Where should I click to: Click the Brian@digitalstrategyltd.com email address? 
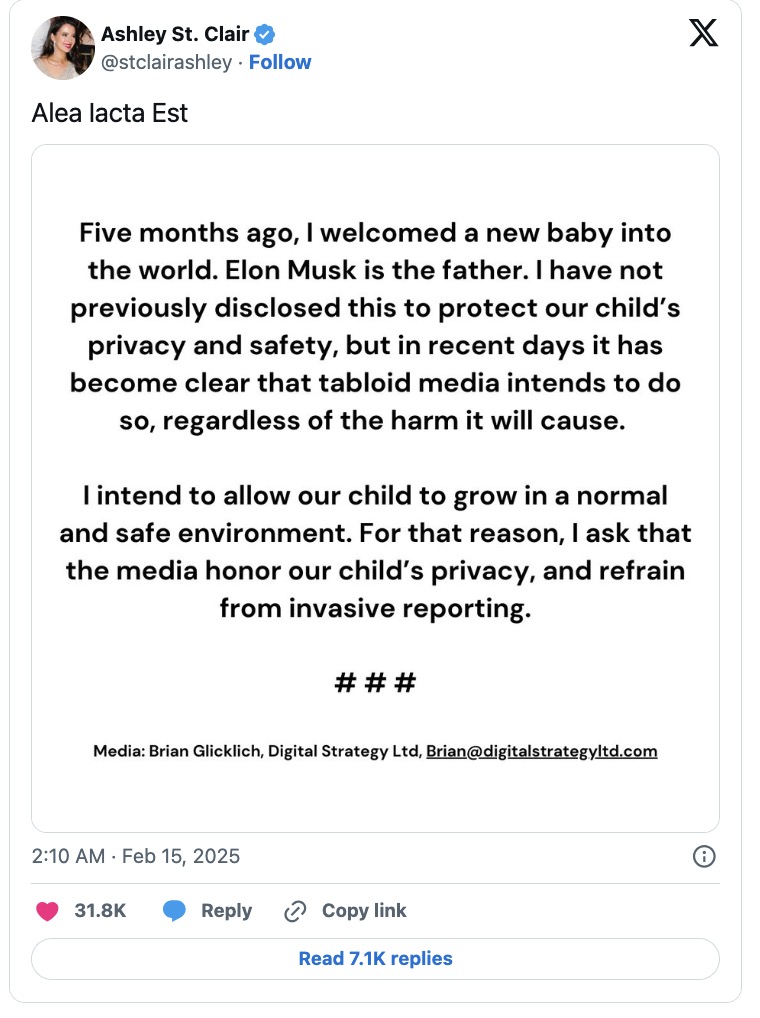click(541, 751)
